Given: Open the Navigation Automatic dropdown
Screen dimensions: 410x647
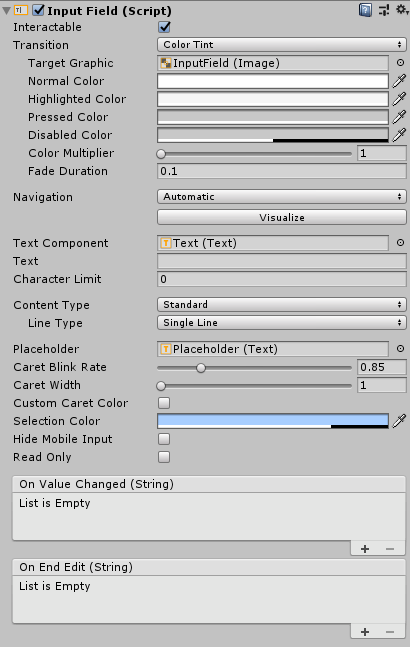Looking at the screenshot, I should [282, 197].
